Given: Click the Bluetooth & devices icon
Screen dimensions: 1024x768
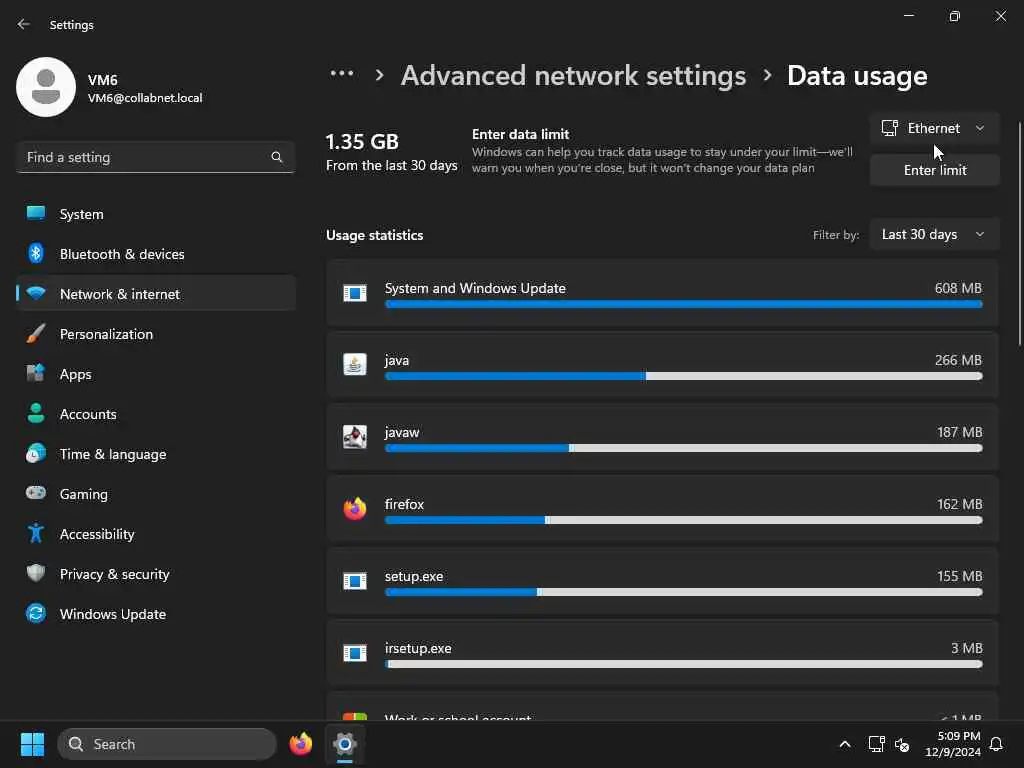Looking at the screenshot, I should click(x=36, y=254).
